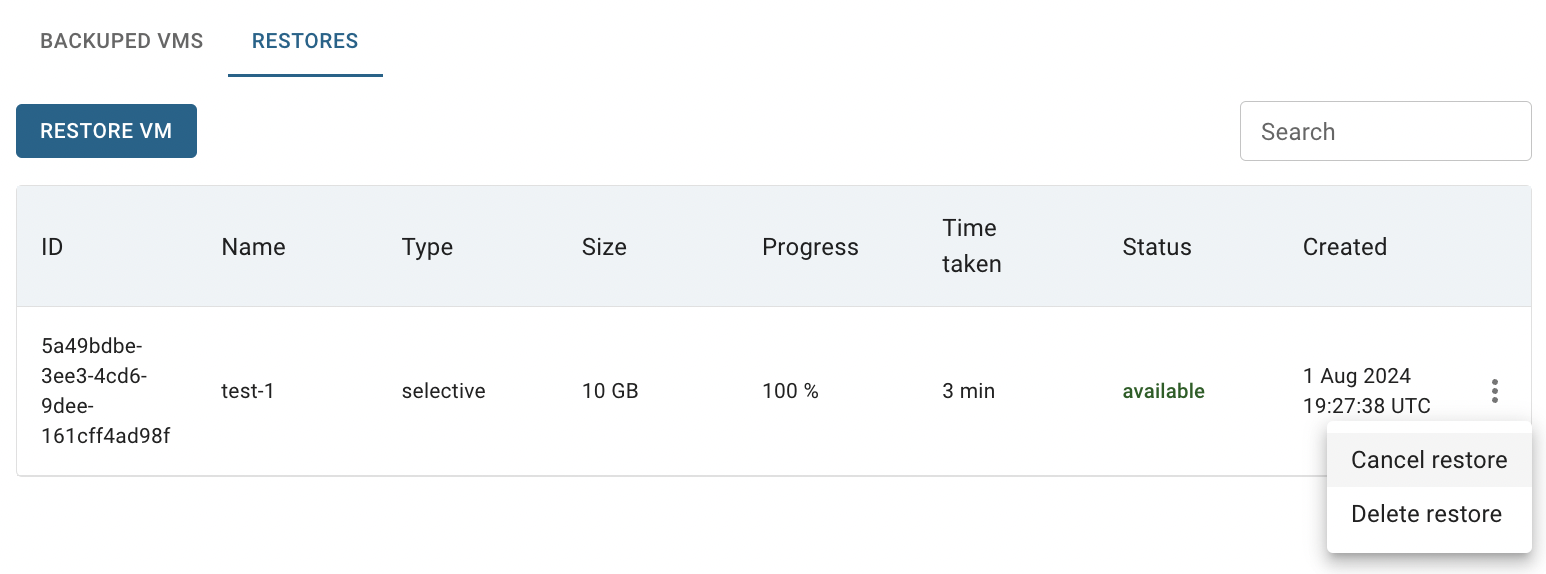Image resolution: width=1546 pixels, height=574 pixels.
Task: Sort table by Progress column header
Action: (x=810, y=247)
